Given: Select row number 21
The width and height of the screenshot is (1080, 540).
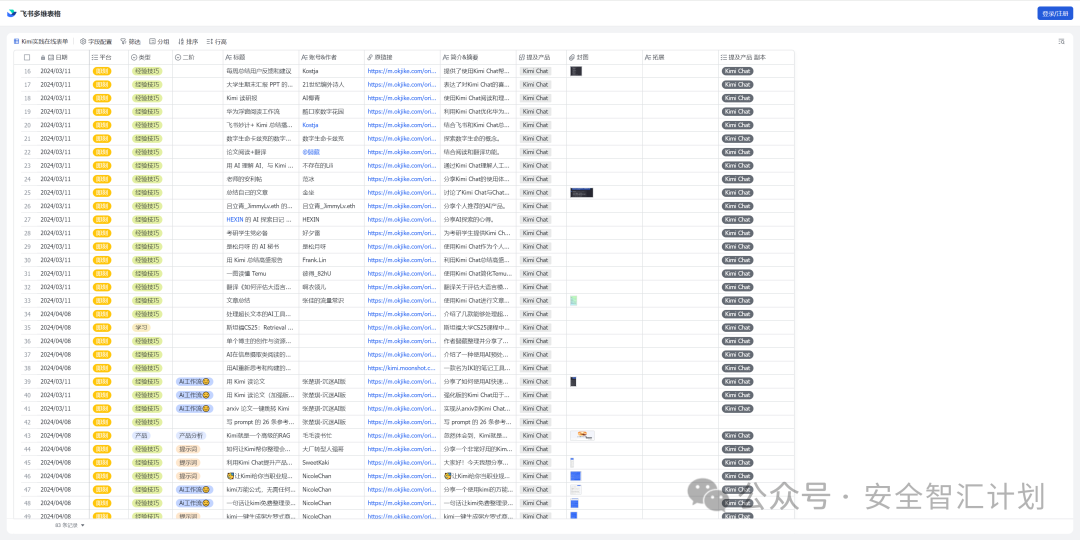Looking at the screenshot, I should pyautogui.click(x=27, y=138).
